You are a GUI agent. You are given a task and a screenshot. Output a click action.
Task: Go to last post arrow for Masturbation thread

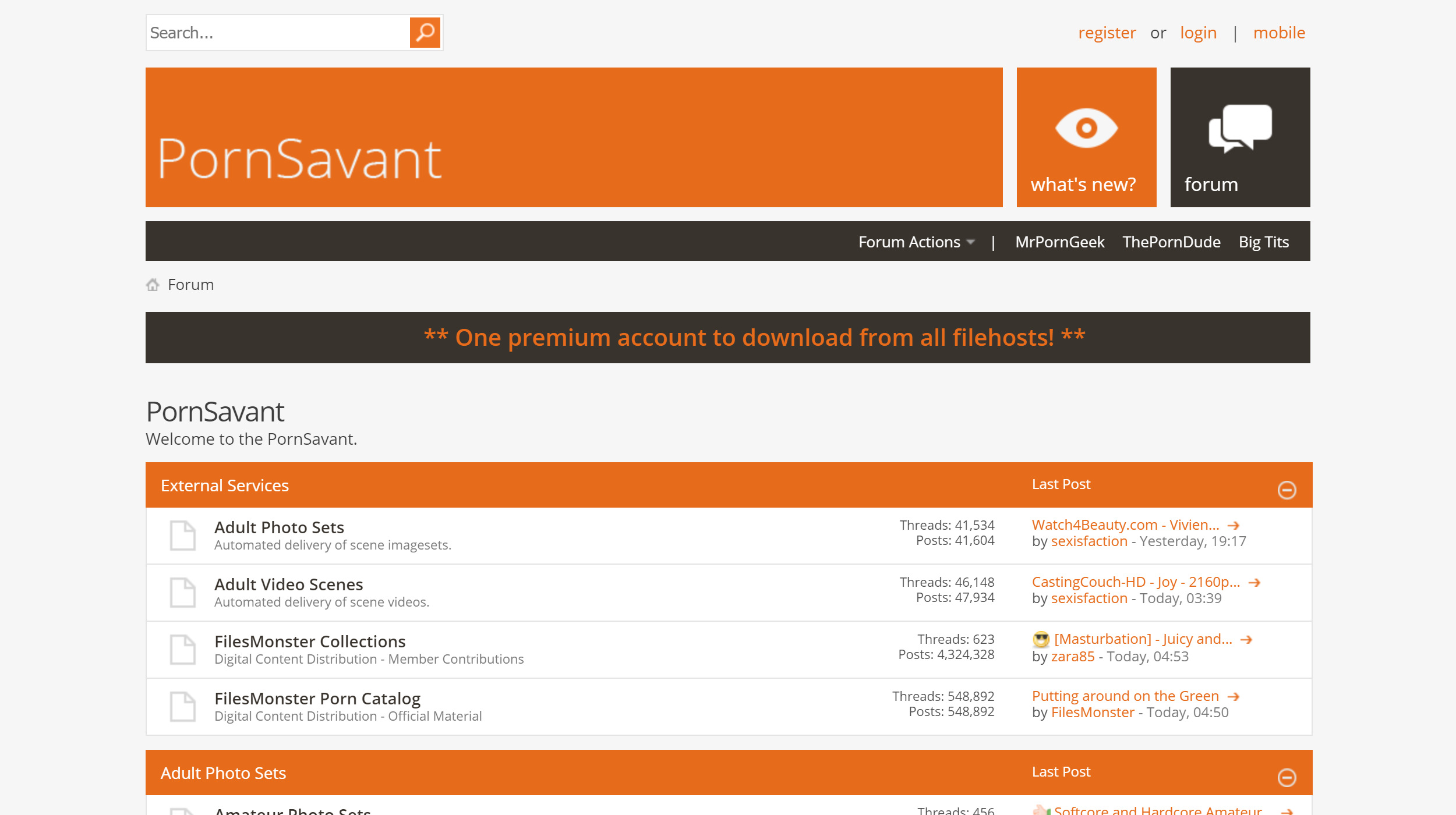pos(1246,640)
